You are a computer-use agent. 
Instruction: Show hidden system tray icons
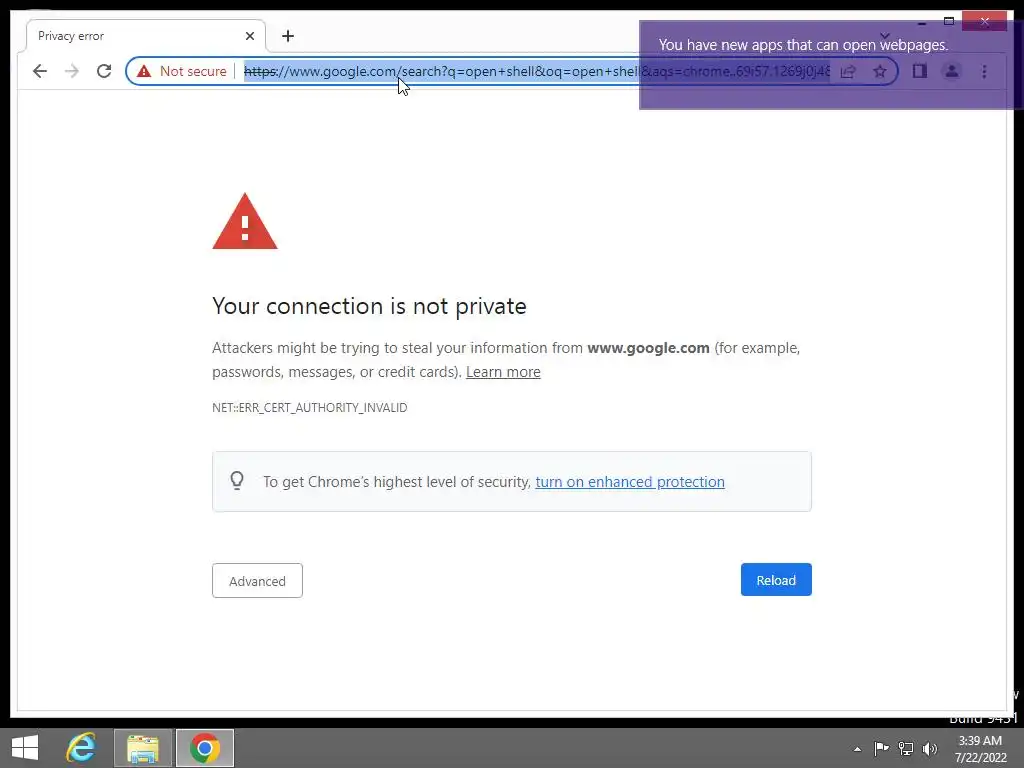click(x=857, y=750)
